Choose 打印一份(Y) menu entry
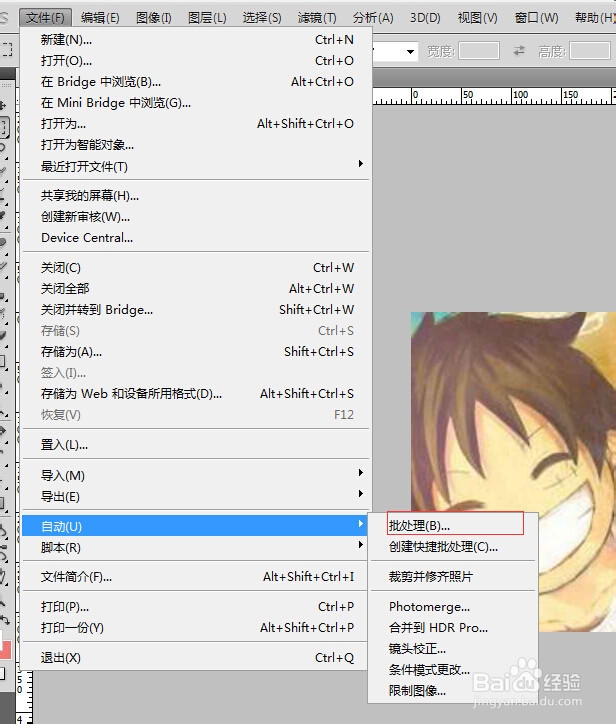 click(196, 628)
